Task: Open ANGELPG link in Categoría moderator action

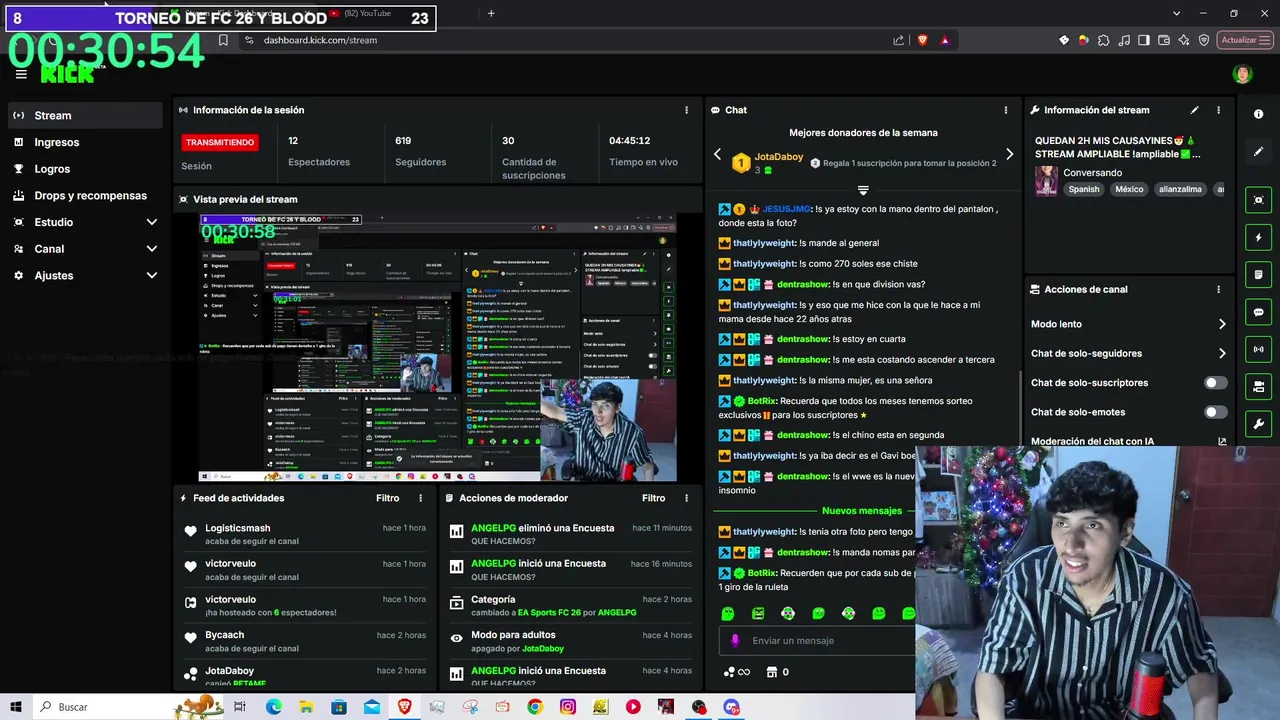Action: coord(618,612)
